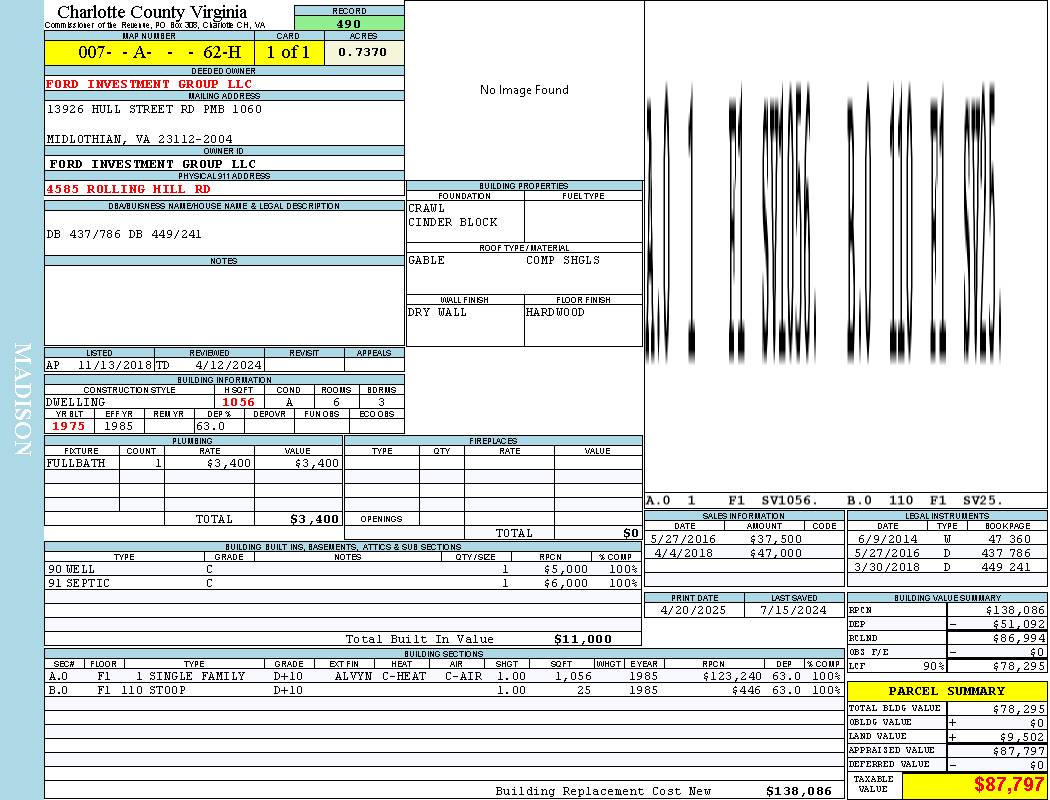Click the FULLBATH plumbing fixture row
1050x800 pixels.
(x=194, y=463)
